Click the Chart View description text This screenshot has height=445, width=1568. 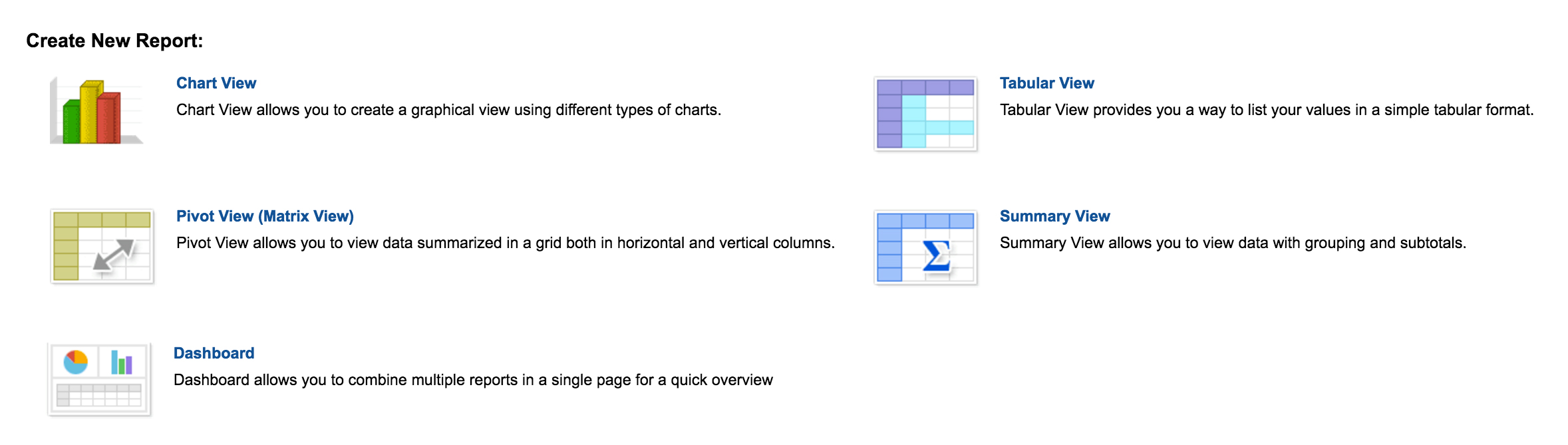pos(448,110)
